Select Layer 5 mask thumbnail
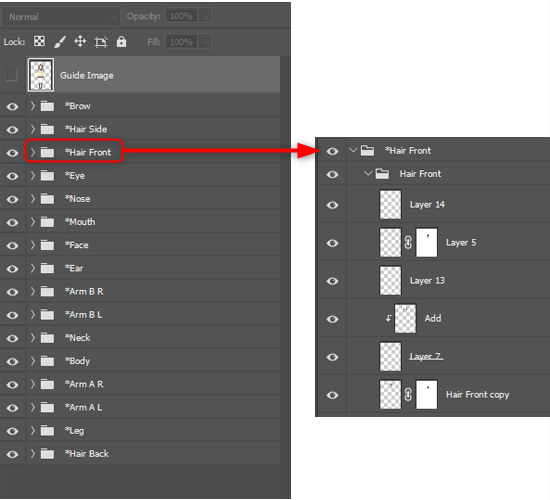 (x=427, y=242)
